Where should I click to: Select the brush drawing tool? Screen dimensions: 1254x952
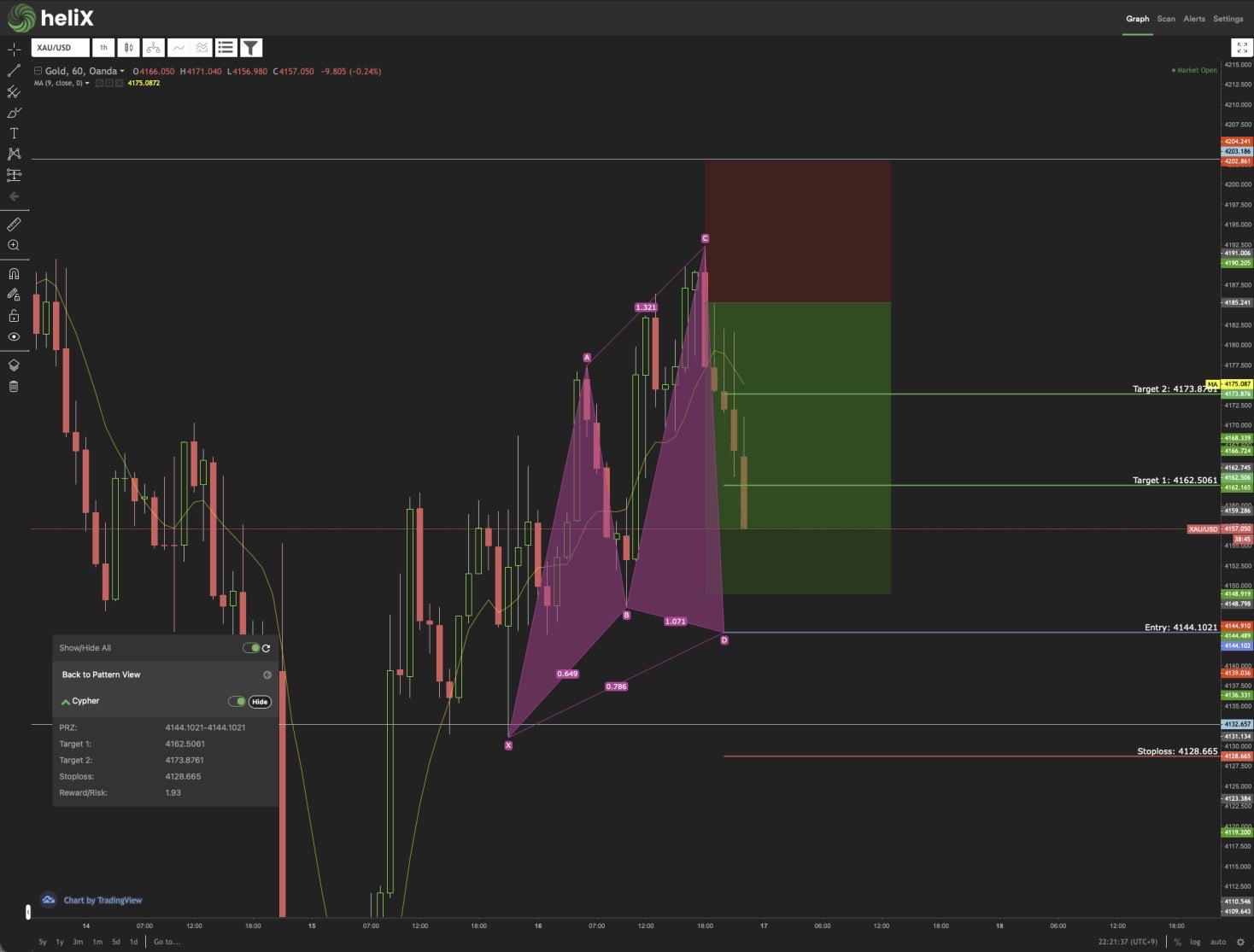pos(14,113)
